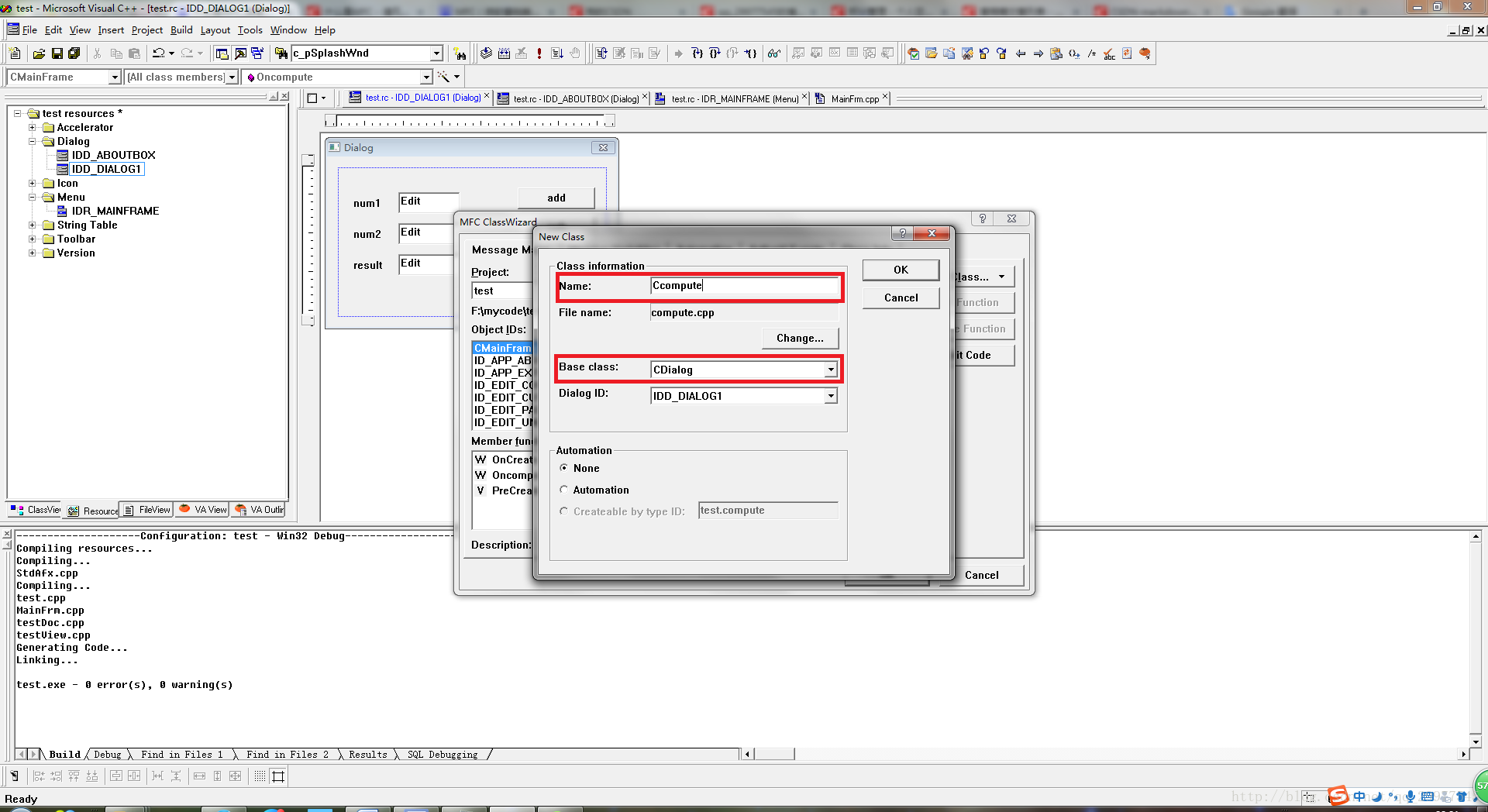Screen dimensions: 1488x812
Task: Click the add button in dialog editor
Action: pyautogui.click(x=556, y=198)
